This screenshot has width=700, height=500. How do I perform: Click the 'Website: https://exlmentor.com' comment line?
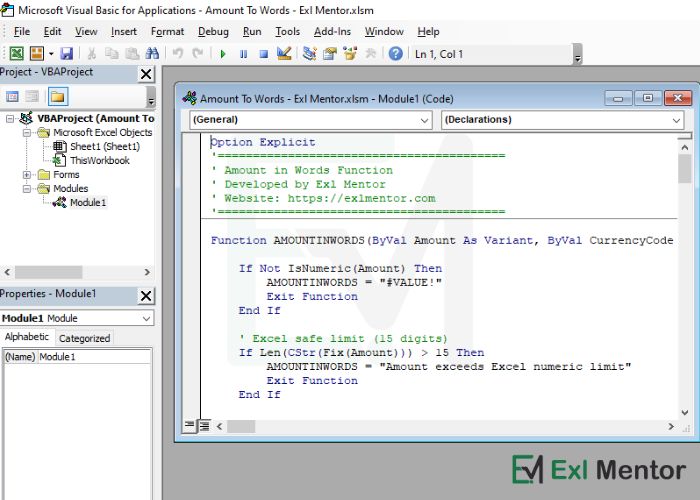tap(323, 198)
